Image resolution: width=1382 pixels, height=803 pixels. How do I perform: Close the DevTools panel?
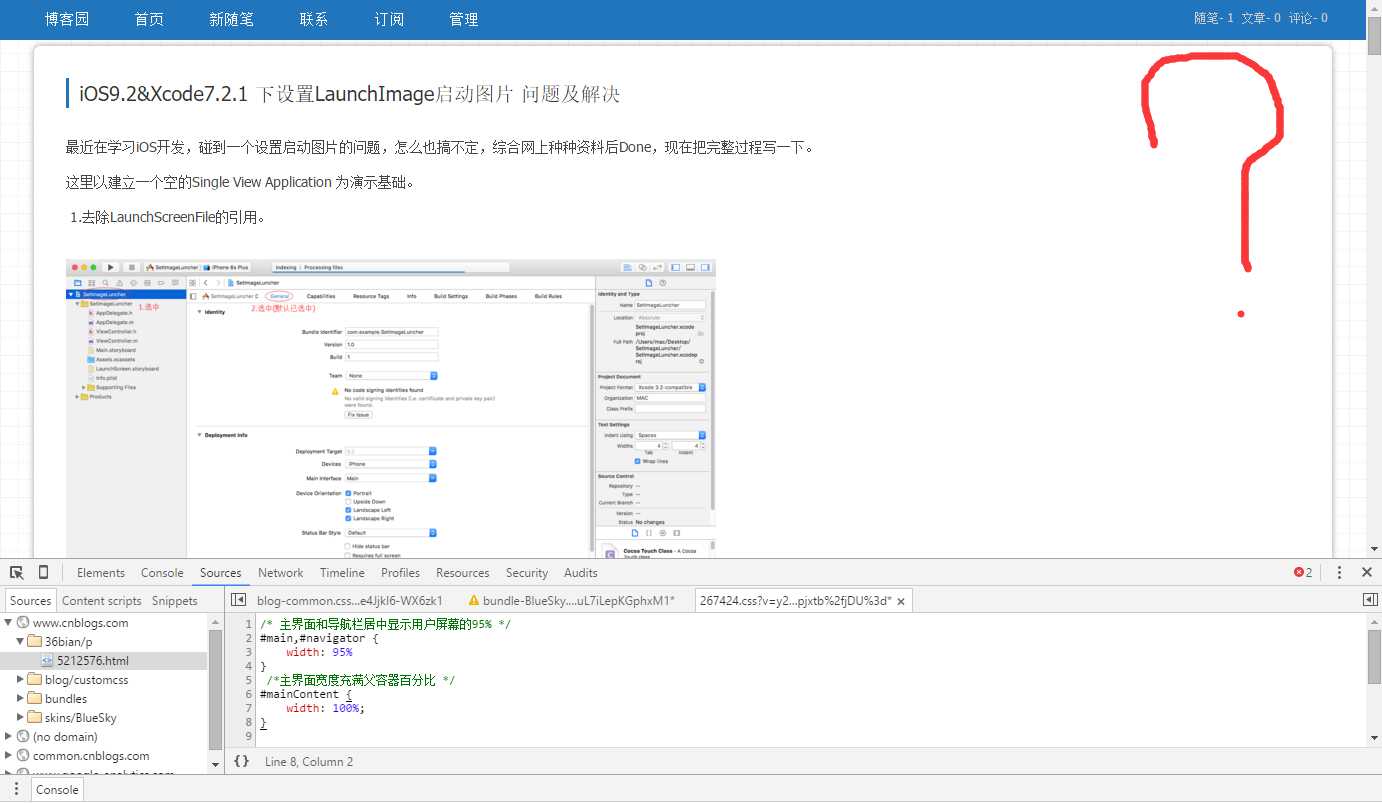(1367, 572)
